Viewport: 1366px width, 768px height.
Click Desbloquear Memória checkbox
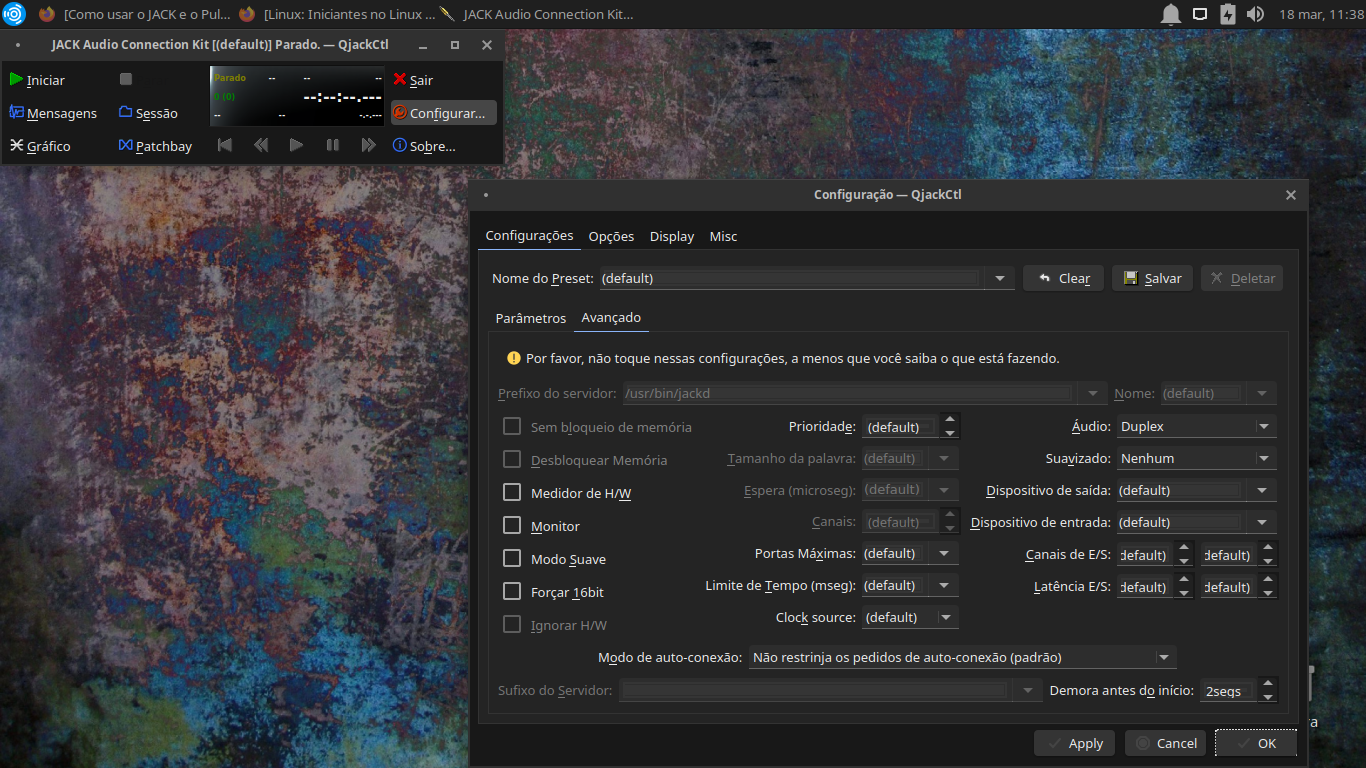(x=512, y=460)
